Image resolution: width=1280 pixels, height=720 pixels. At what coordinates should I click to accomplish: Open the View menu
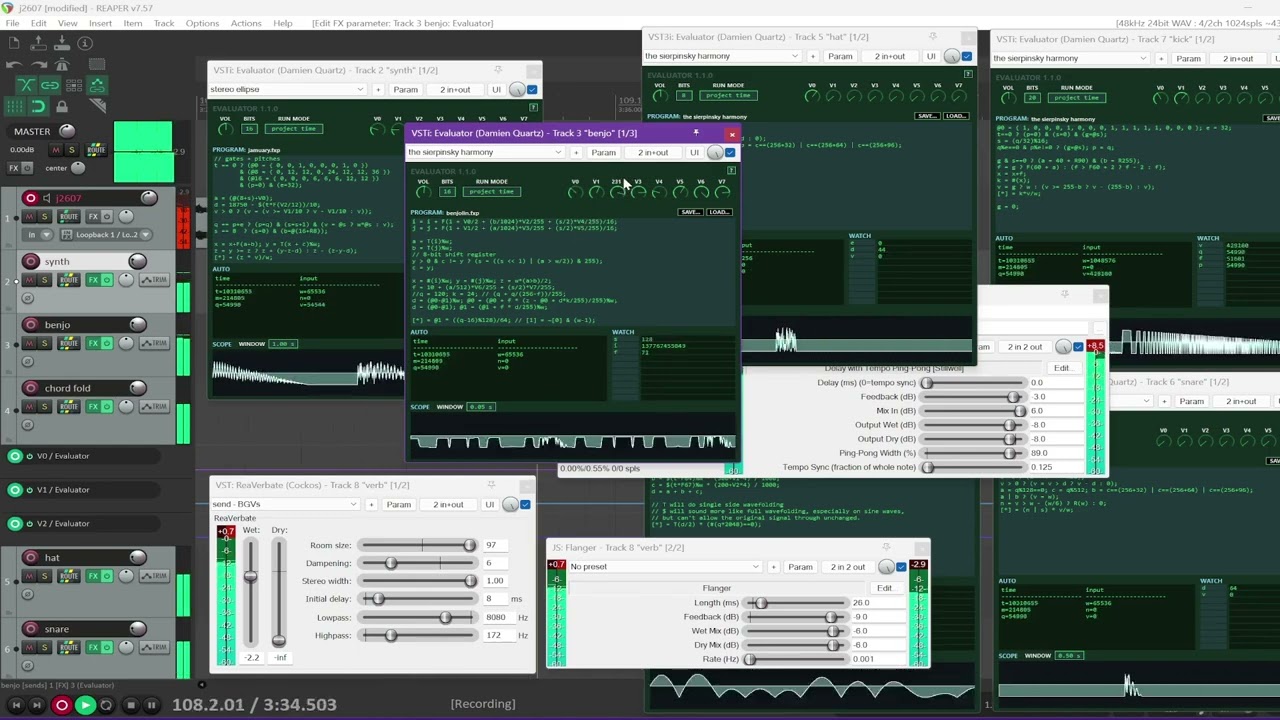pyautogui.click(x=67, y=23)
